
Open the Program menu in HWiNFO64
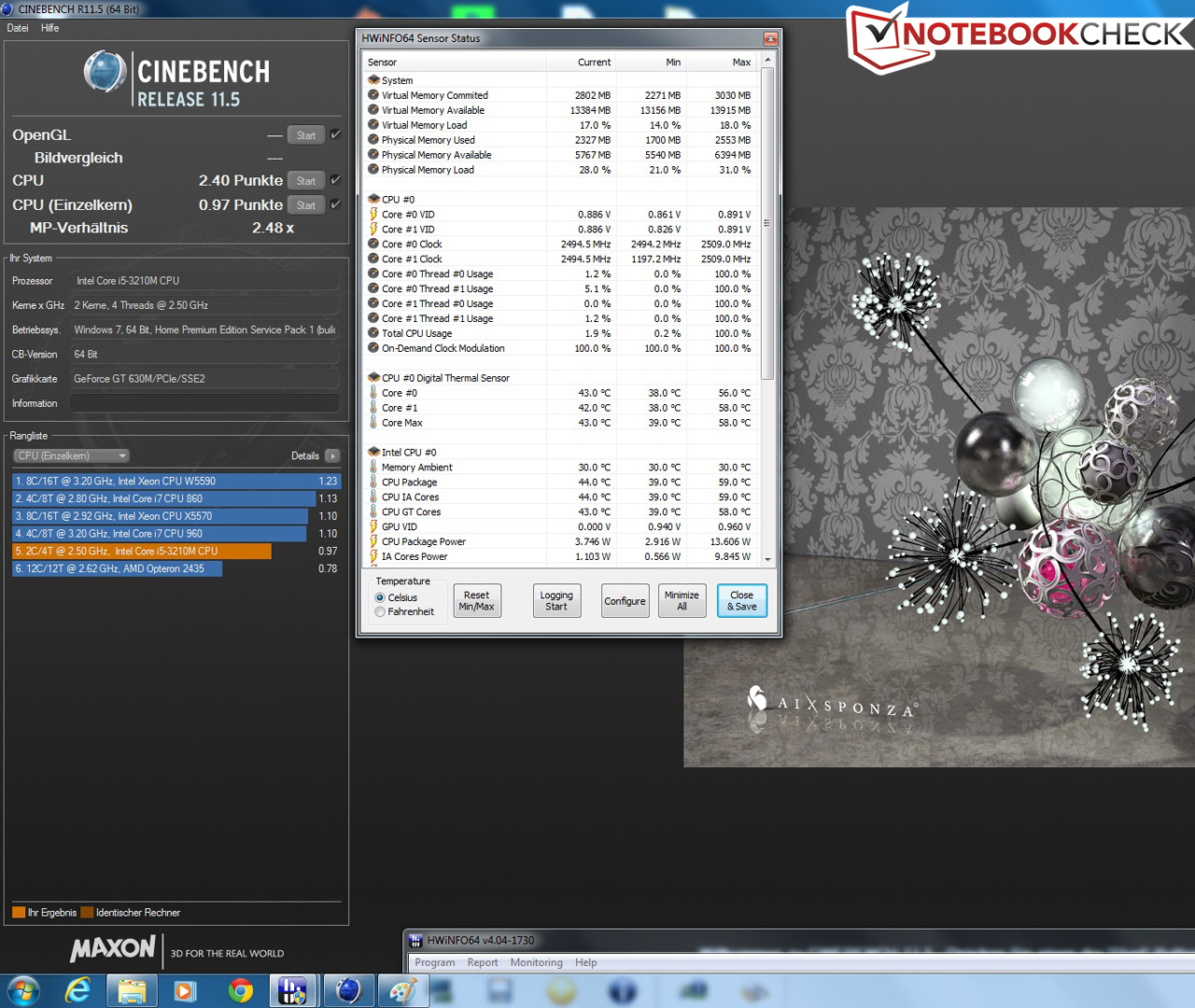pos(435,962)
